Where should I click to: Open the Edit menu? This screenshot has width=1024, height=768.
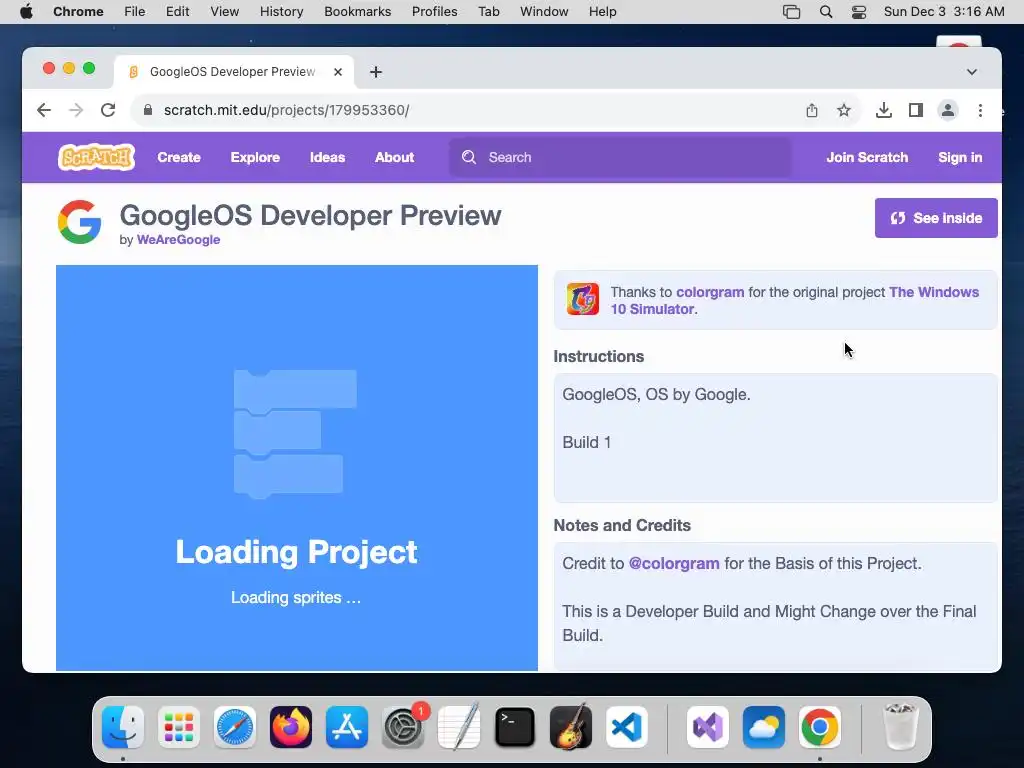pos(177,12)
